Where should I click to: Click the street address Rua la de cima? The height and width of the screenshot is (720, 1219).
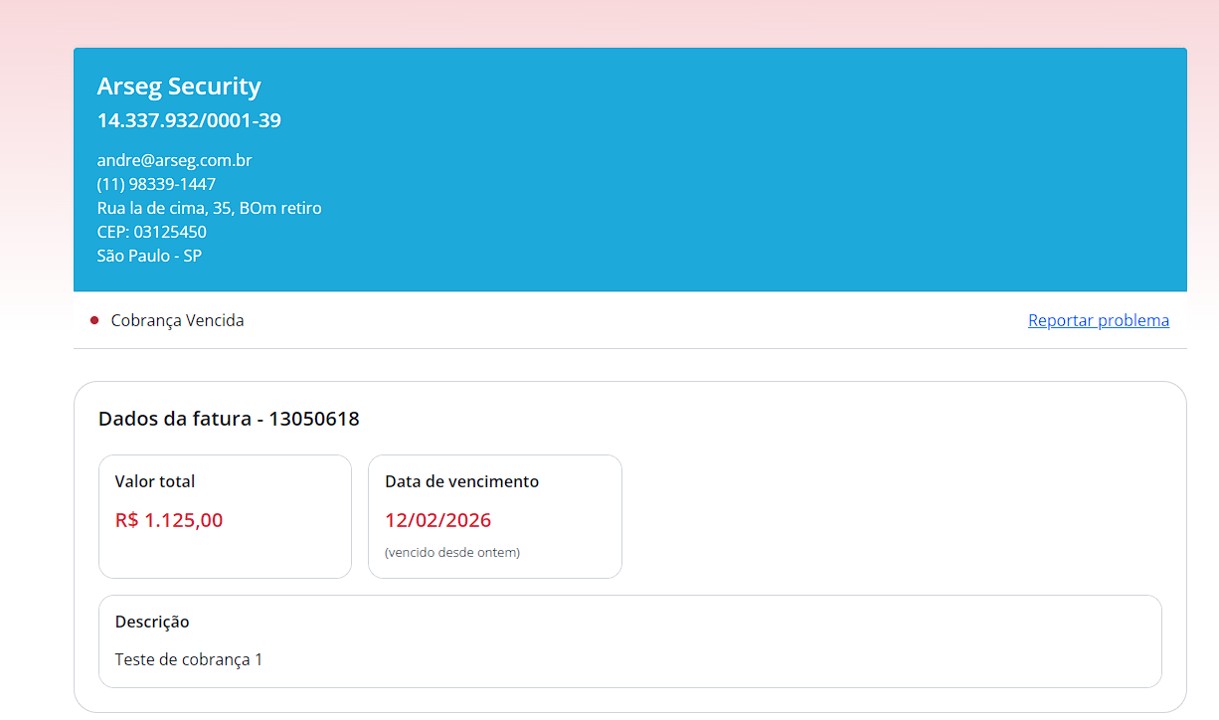[x=209, y=208]
